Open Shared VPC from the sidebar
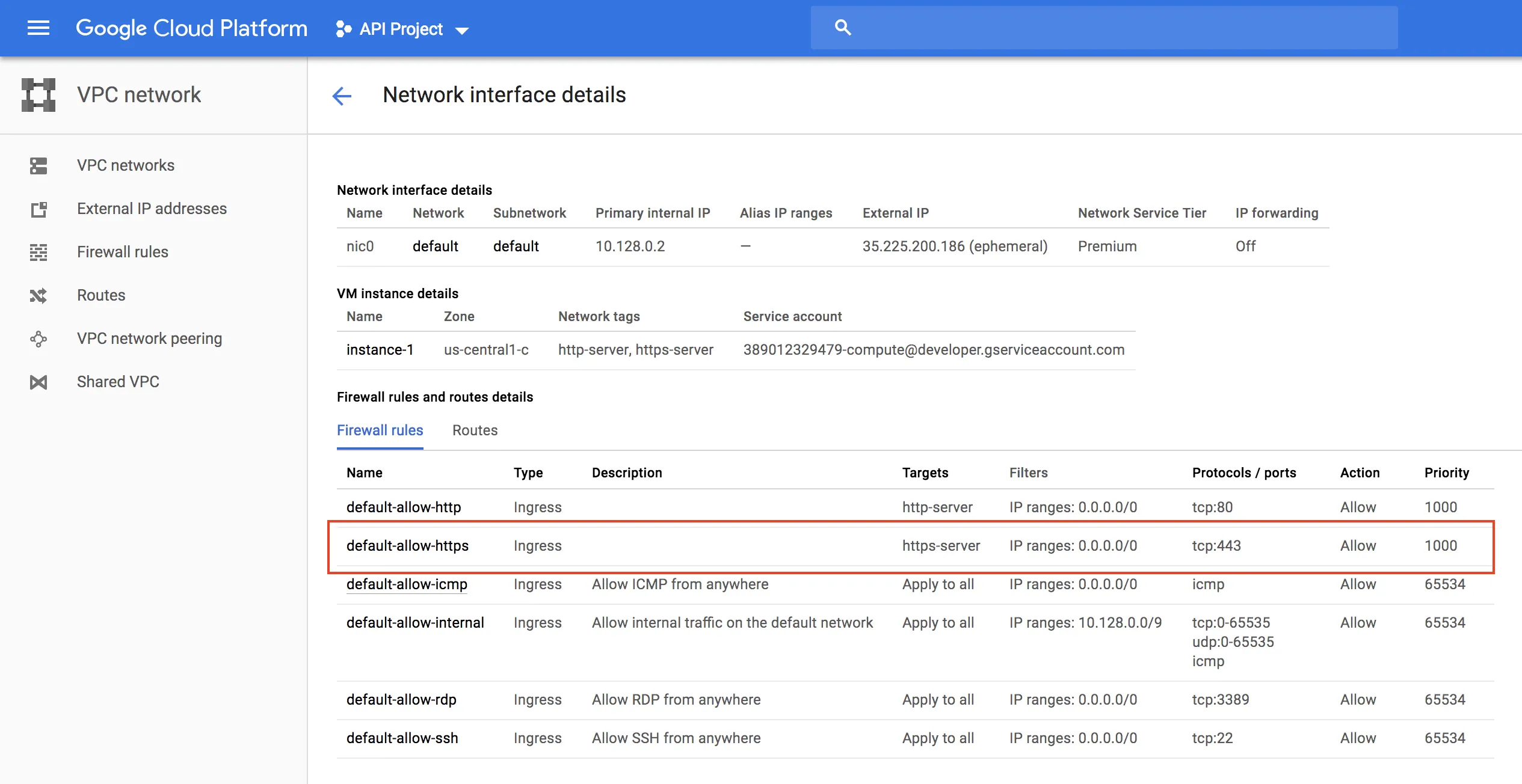 coord(118,382)
